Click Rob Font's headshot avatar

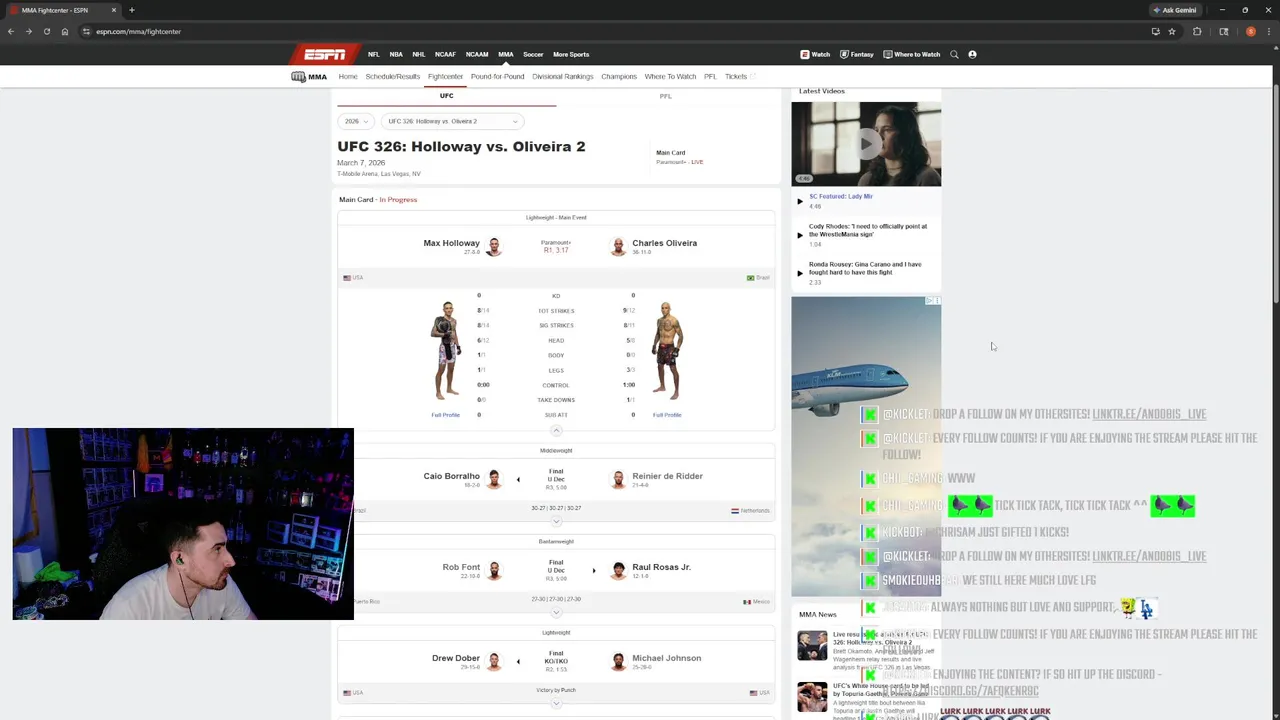pyautogui.click(x=493, y=570)
